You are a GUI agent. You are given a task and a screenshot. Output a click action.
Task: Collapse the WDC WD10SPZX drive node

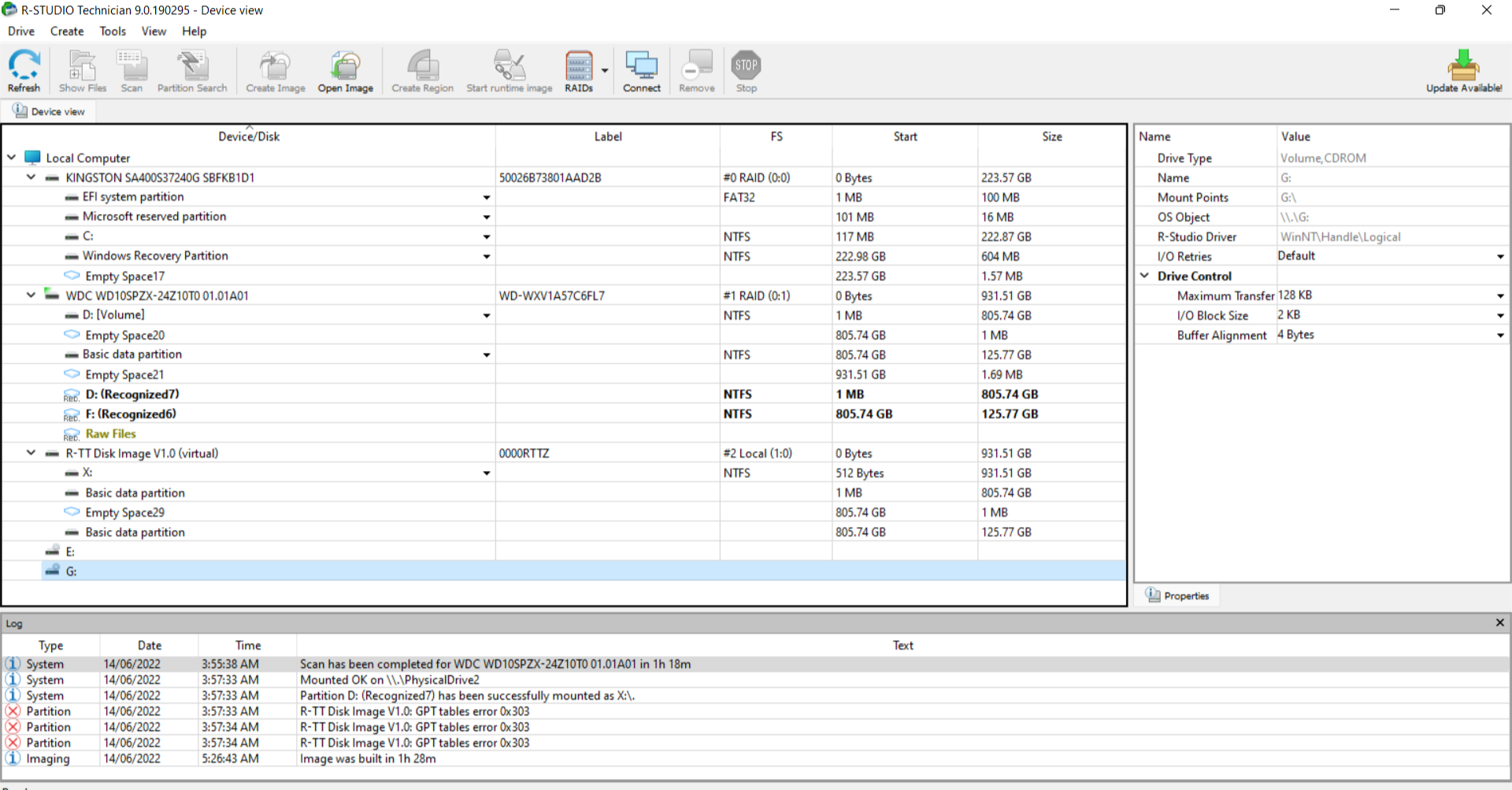(x=31, y=295)
